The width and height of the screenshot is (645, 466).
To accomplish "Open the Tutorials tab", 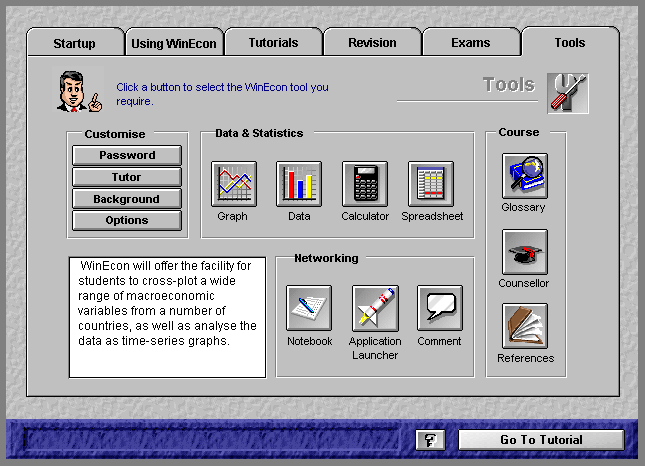I will [274, 43].
